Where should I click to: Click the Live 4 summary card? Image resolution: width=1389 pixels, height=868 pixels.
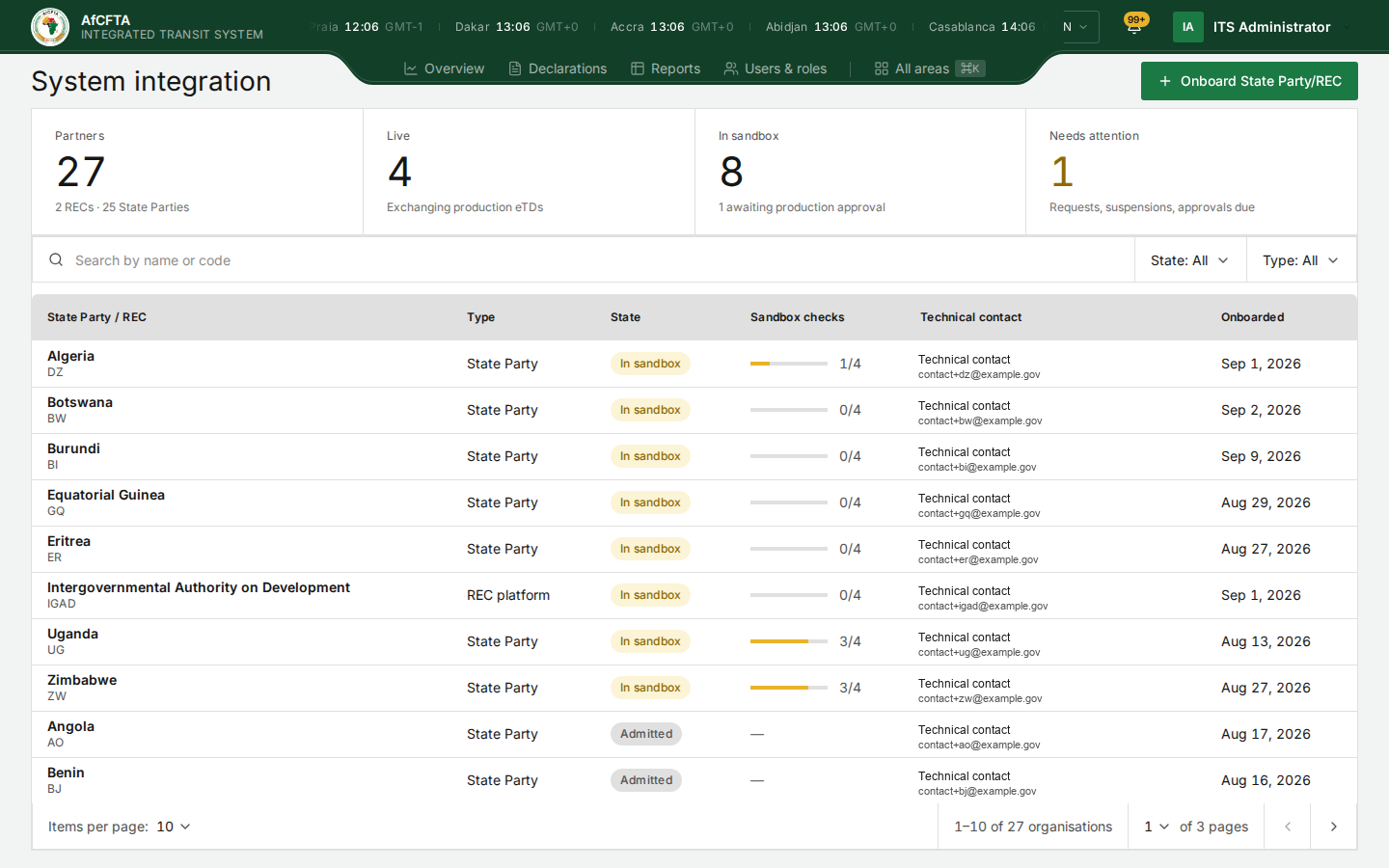(x=529, y=172)
